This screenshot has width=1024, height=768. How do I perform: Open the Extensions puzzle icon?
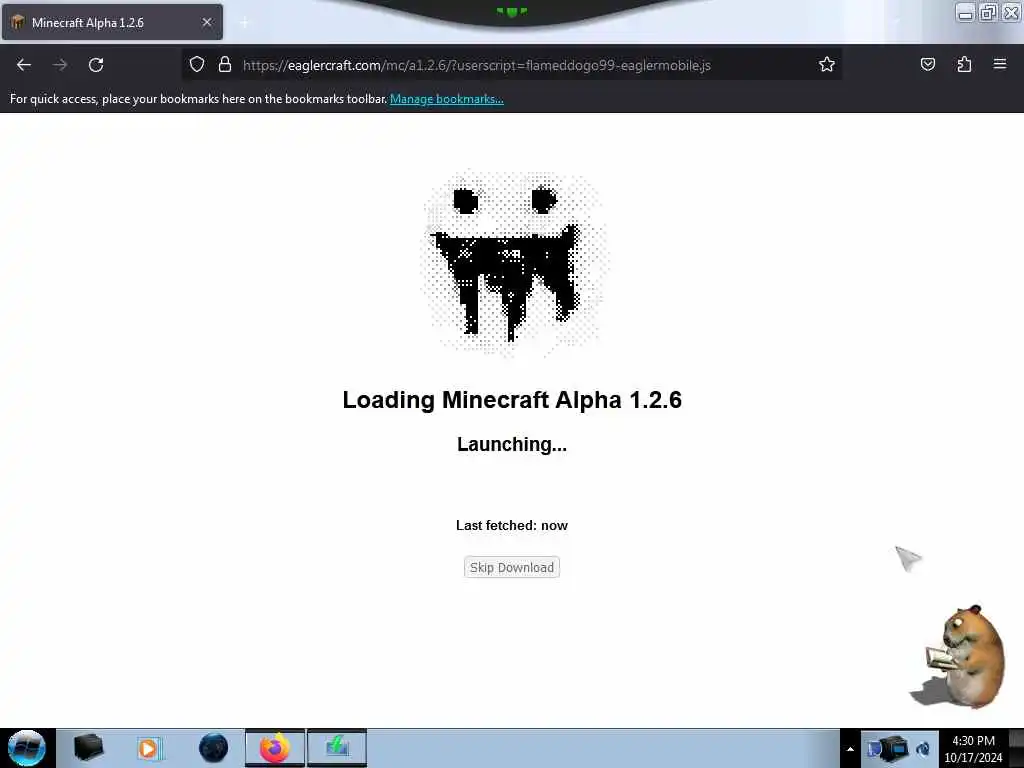(x=964, y=65)
